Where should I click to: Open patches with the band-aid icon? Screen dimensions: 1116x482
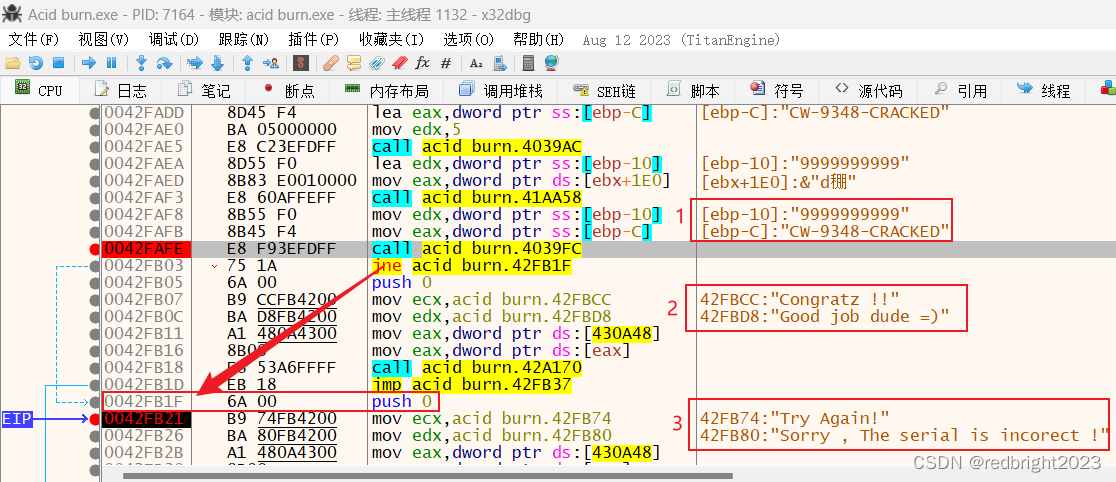tap(330, 63)
